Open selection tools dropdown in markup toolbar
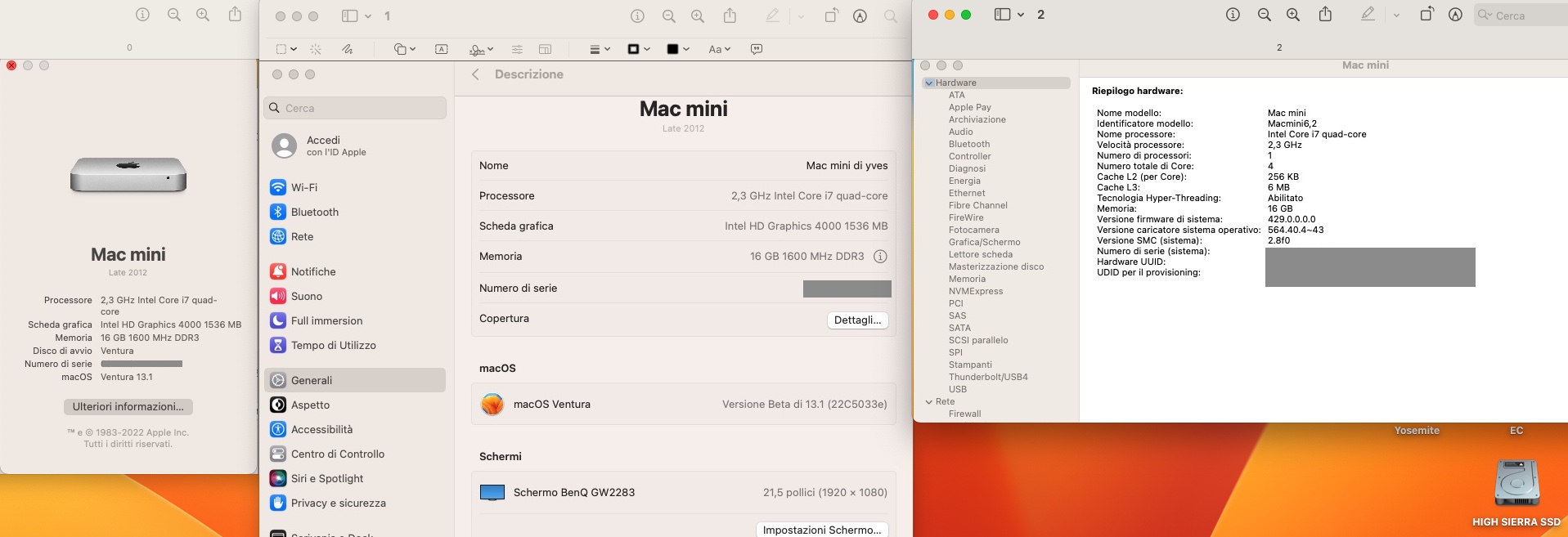1568x537 pixels. pyautogui.click(x=286, y=49)
